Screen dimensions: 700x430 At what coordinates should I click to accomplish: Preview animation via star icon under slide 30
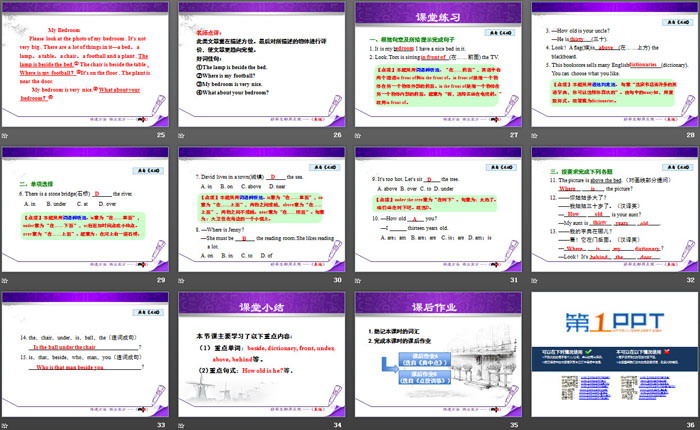(181, 280)
